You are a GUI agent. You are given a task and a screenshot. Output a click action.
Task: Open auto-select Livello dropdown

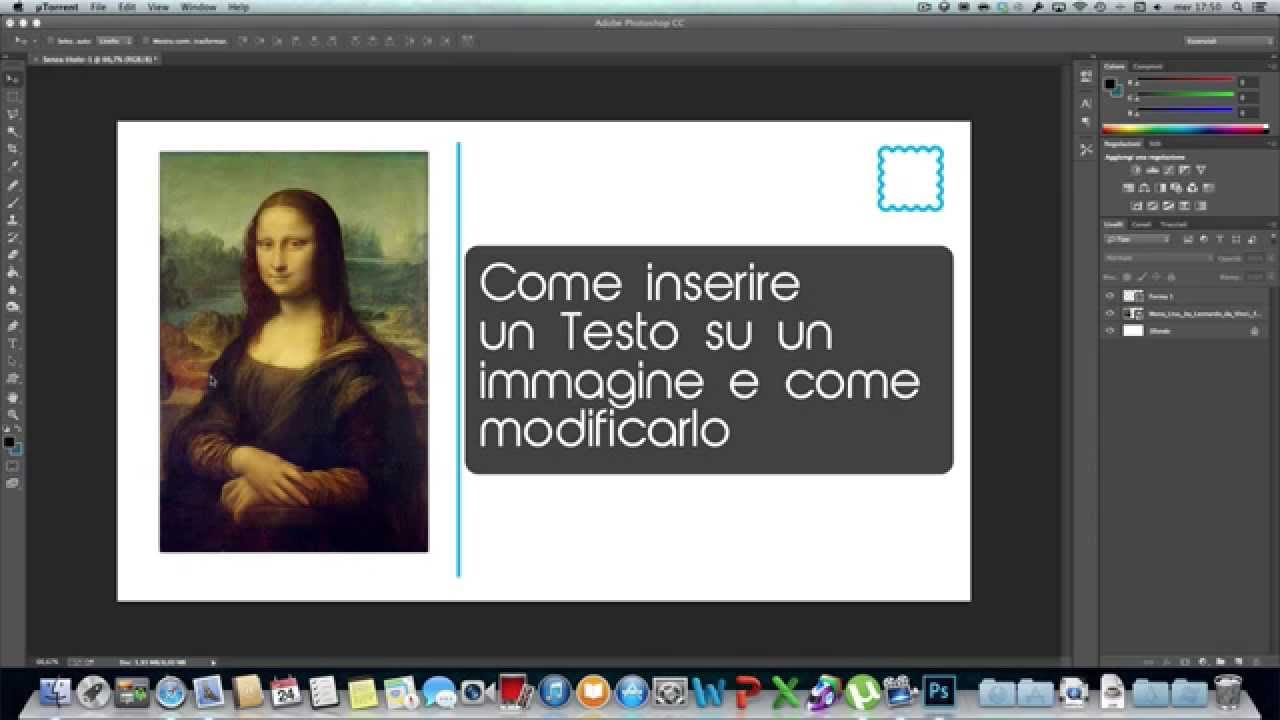(x=114, y=41)
